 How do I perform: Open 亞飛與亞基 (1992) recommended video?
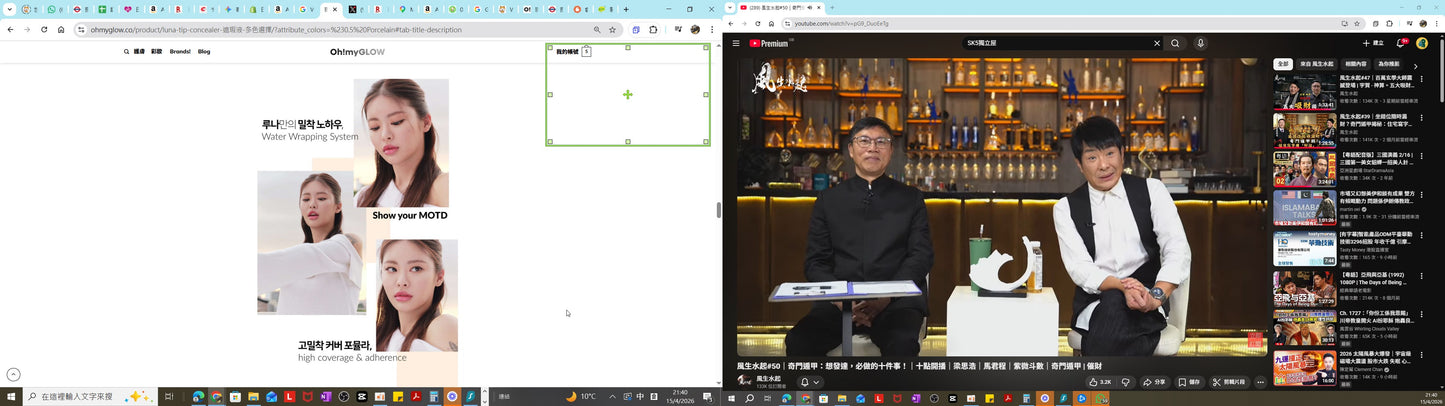coord(1304,287)
